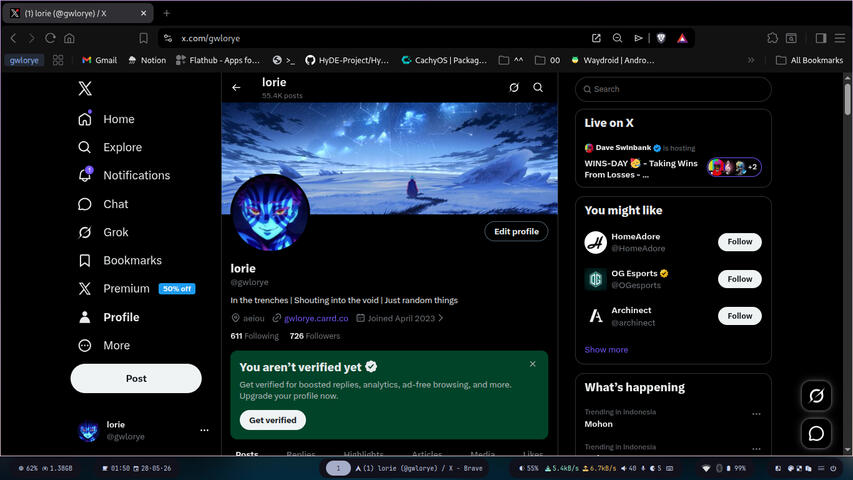Follow HomeAdore account
Viewport: 853px width, 480px height.
point(739,242)
